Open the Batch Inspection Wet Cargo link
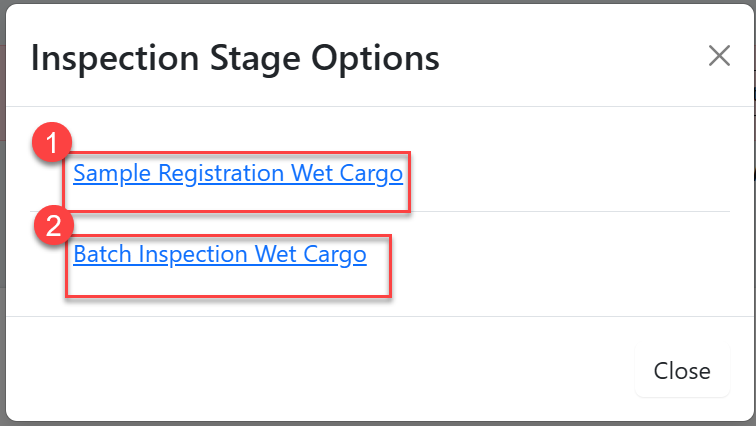Image resolution: width=756 pixels, height=426 pixels. (x=220, y=255)
